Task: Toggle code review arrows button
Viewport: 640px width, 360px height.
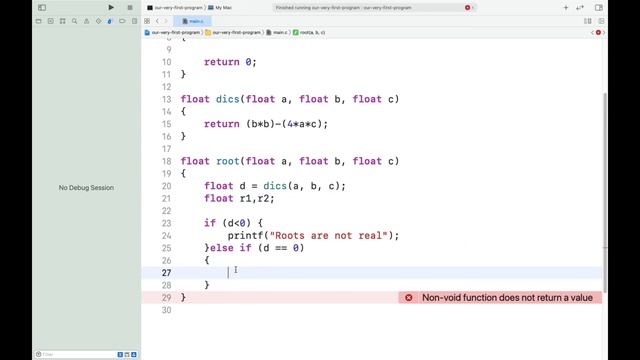Action: 580,7
